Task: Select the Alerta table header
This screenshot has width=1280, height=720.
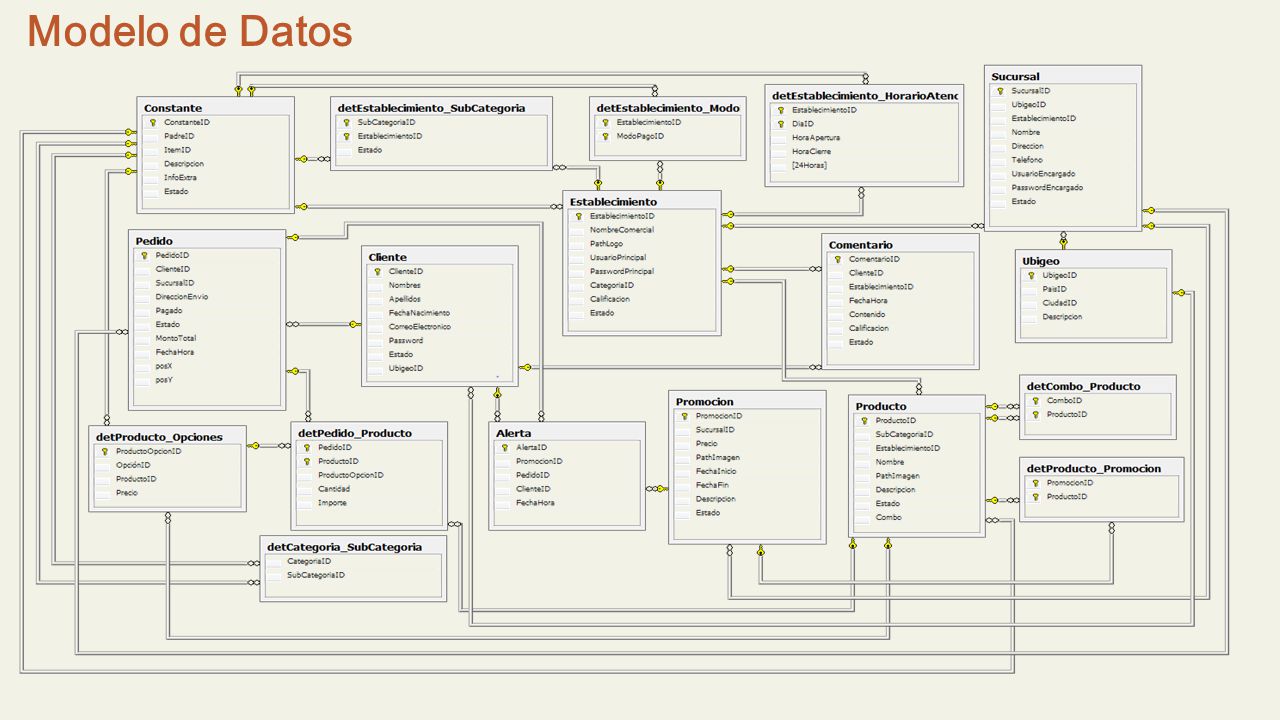Action: [513, 433]
